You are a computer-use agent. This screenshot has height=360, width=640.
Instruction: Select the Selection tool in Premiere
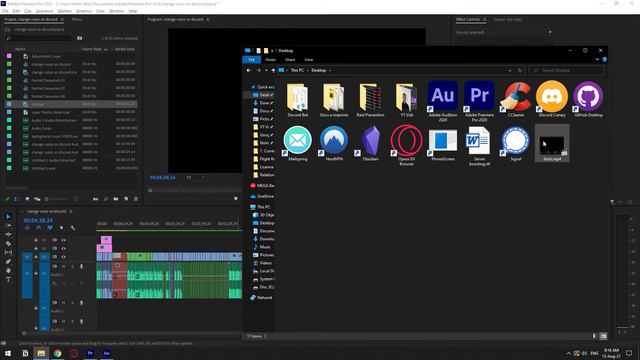pyautogui.click(x=8, y=216)
